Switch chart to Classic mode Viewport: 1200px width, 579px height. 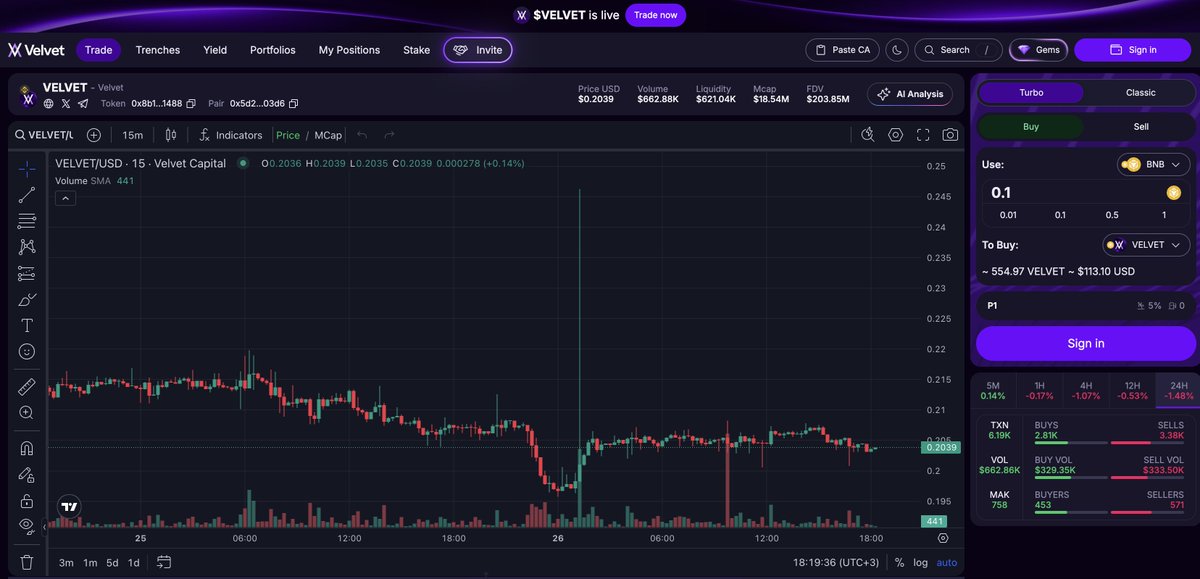point(1139,92)
